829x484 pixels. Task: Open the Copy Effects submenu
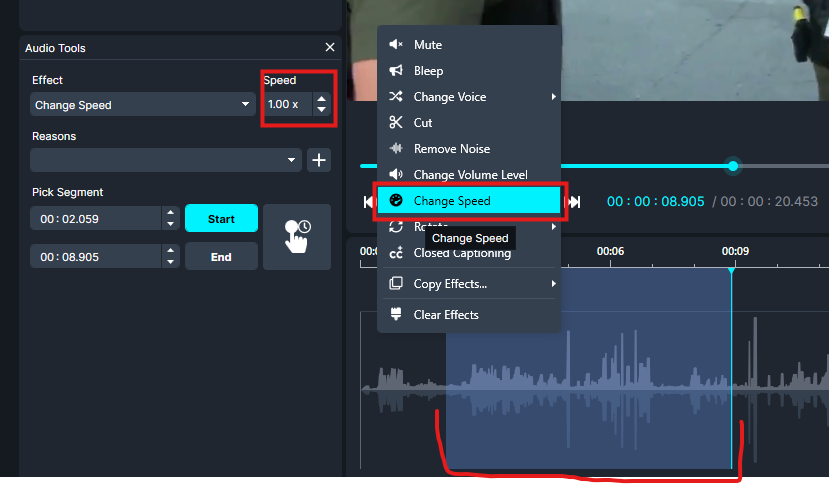[x=451, y=285]
